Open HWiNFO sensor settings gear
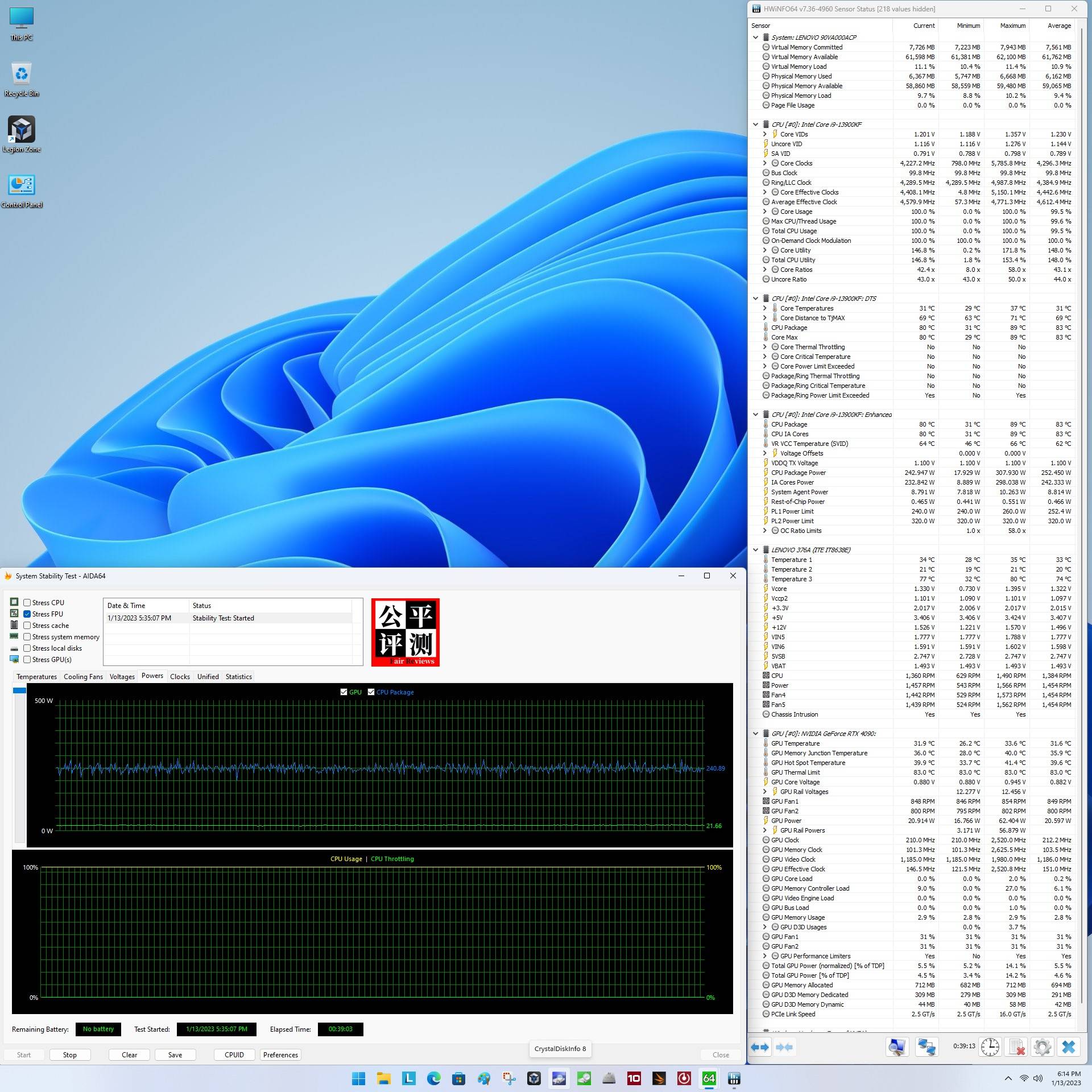The height and width of the screenshot is (1092, 1092). [x=1042, y=1047]
